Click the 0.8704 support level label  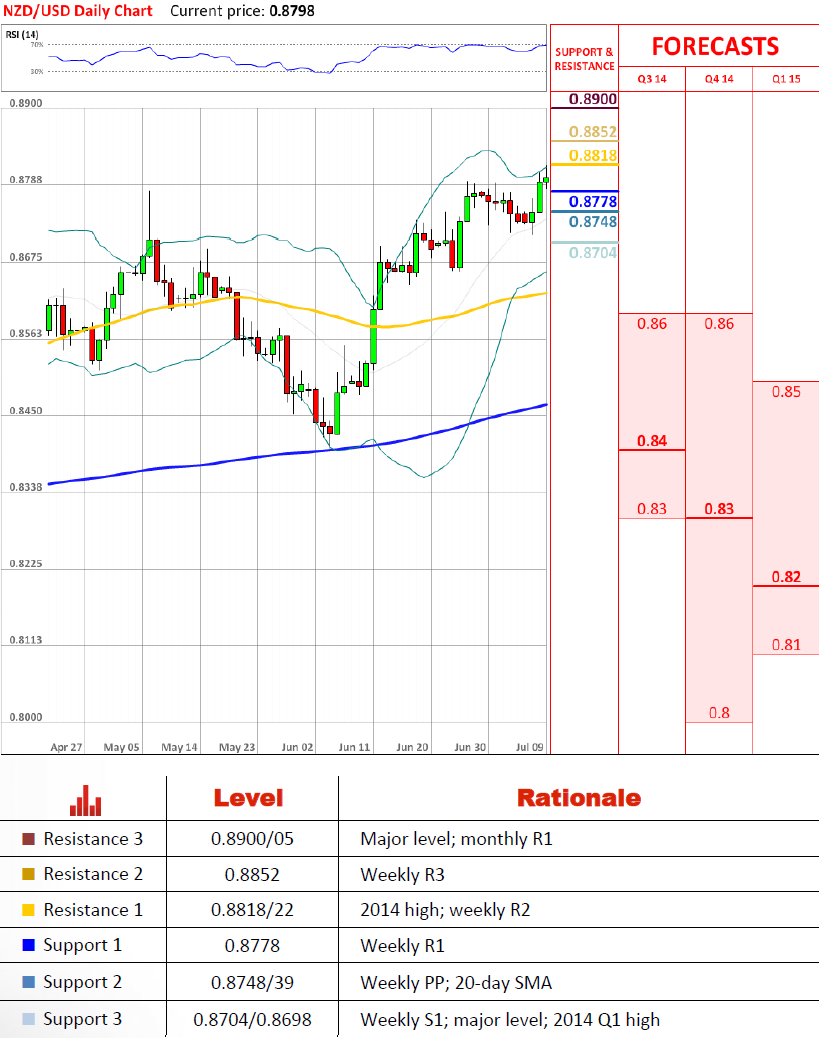(x=593, y=253)
